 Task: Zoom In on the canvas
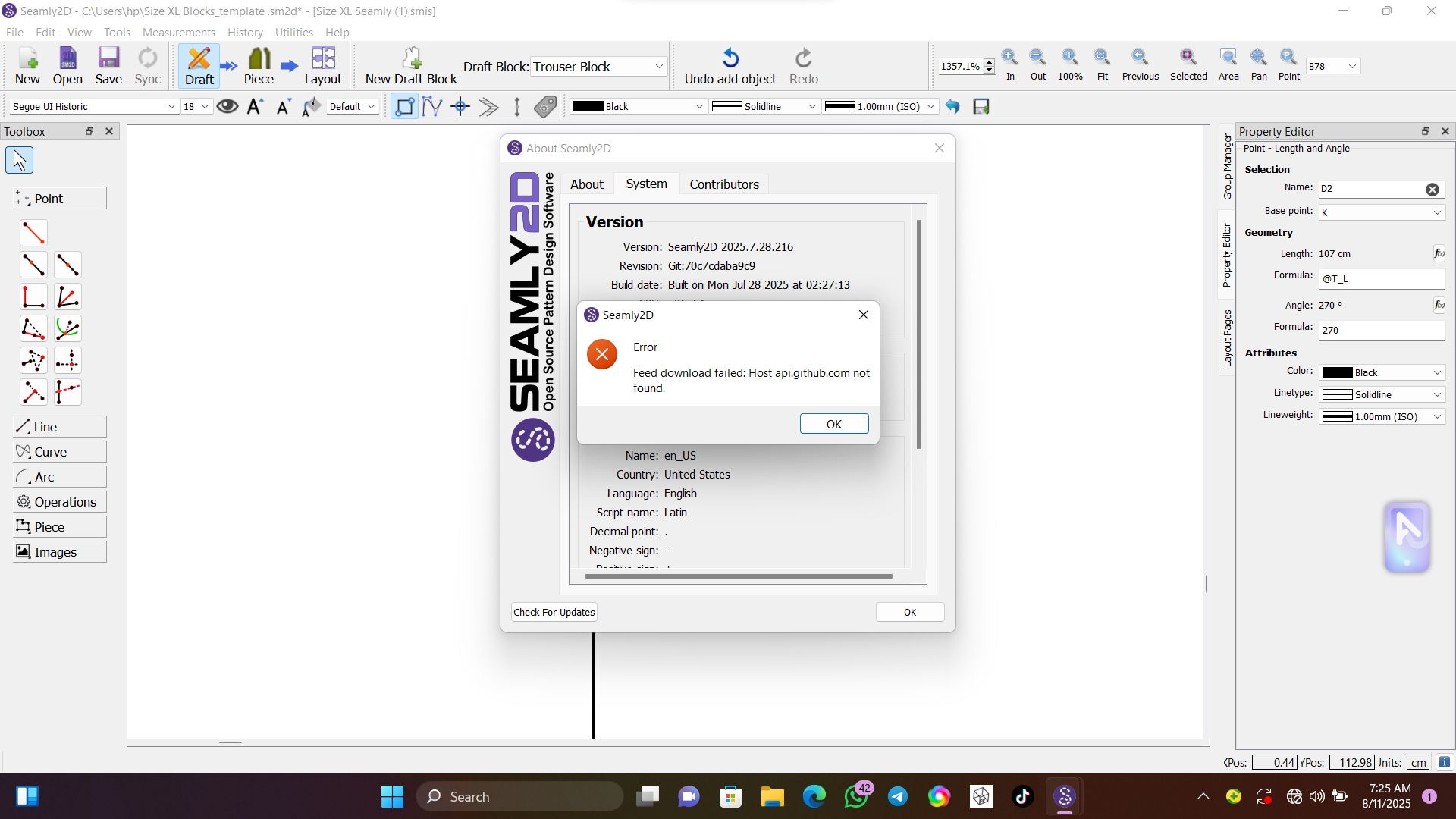point(1010,64)
